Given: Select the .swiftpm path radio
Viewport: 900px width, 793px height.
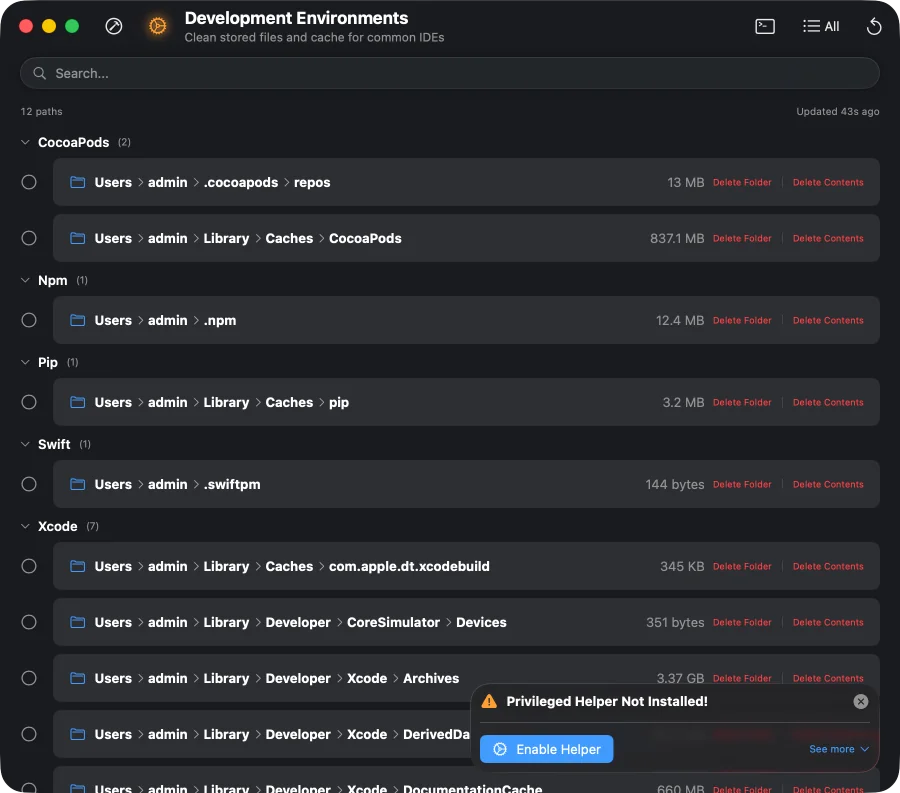Looking at the screenshot, I should [29, 484].
